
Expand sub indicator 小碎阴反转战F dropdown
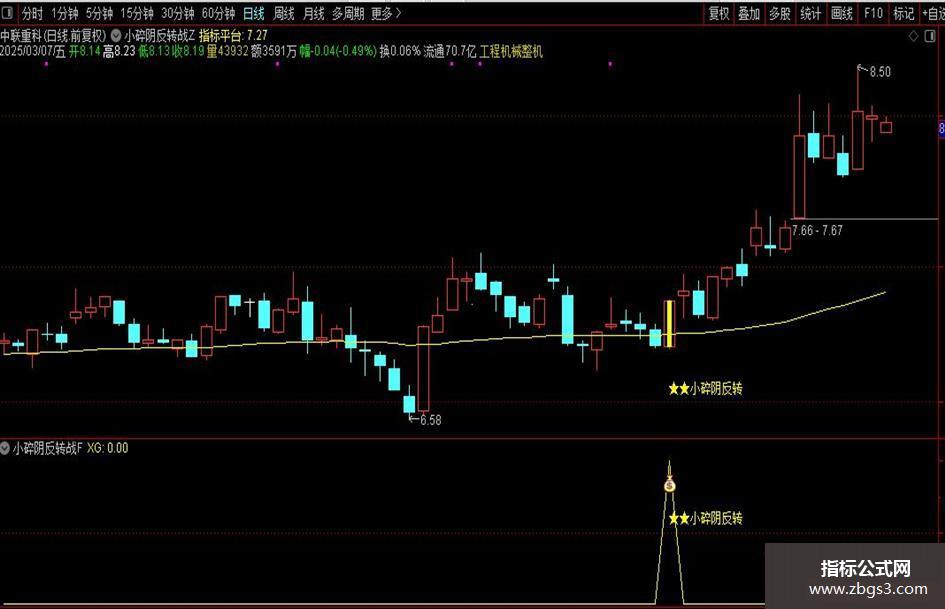coord(5,448)
